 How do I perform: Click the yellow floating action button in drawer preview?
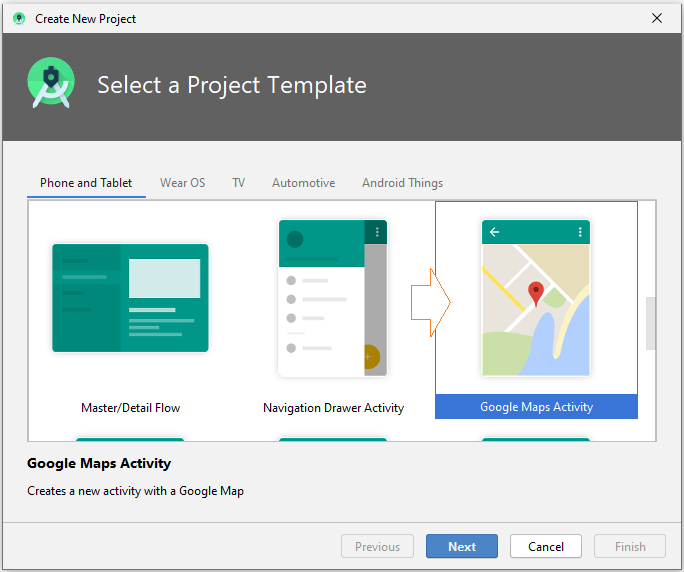(x=370, y=356)
